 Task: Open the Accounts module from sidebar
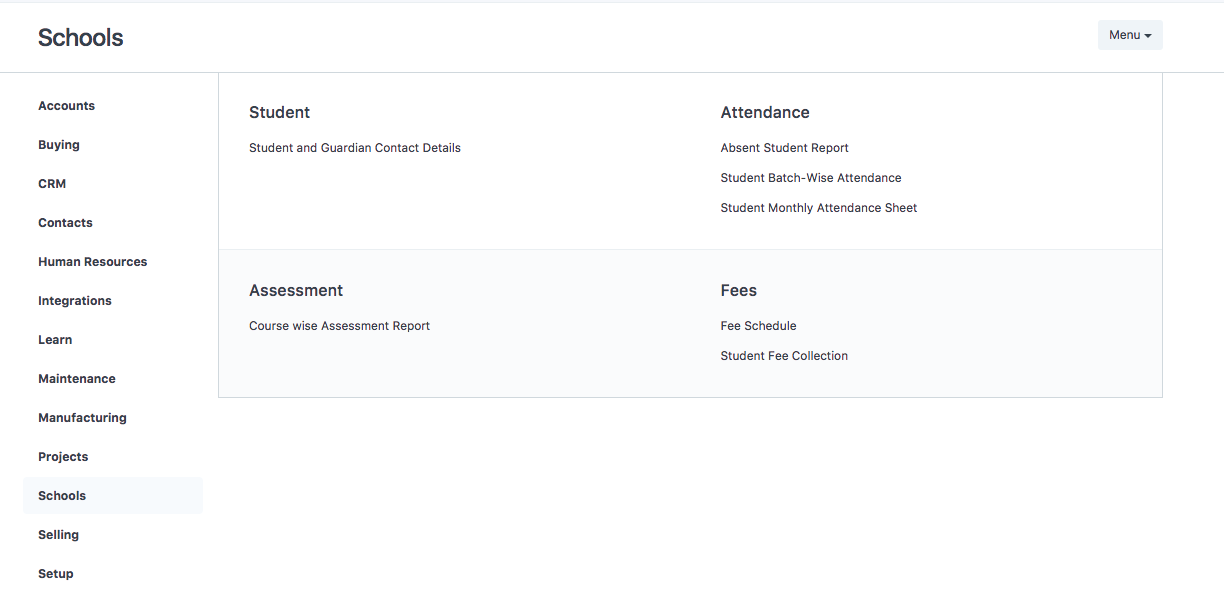pyautogui.click(x=66, y=105)
